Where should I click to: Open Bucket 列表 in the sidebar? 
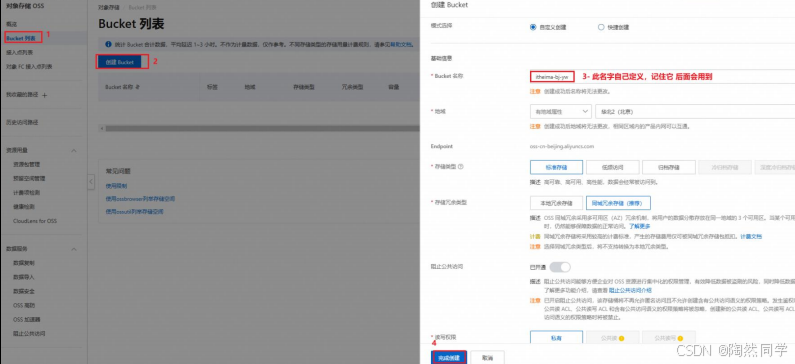click(21, 38)
